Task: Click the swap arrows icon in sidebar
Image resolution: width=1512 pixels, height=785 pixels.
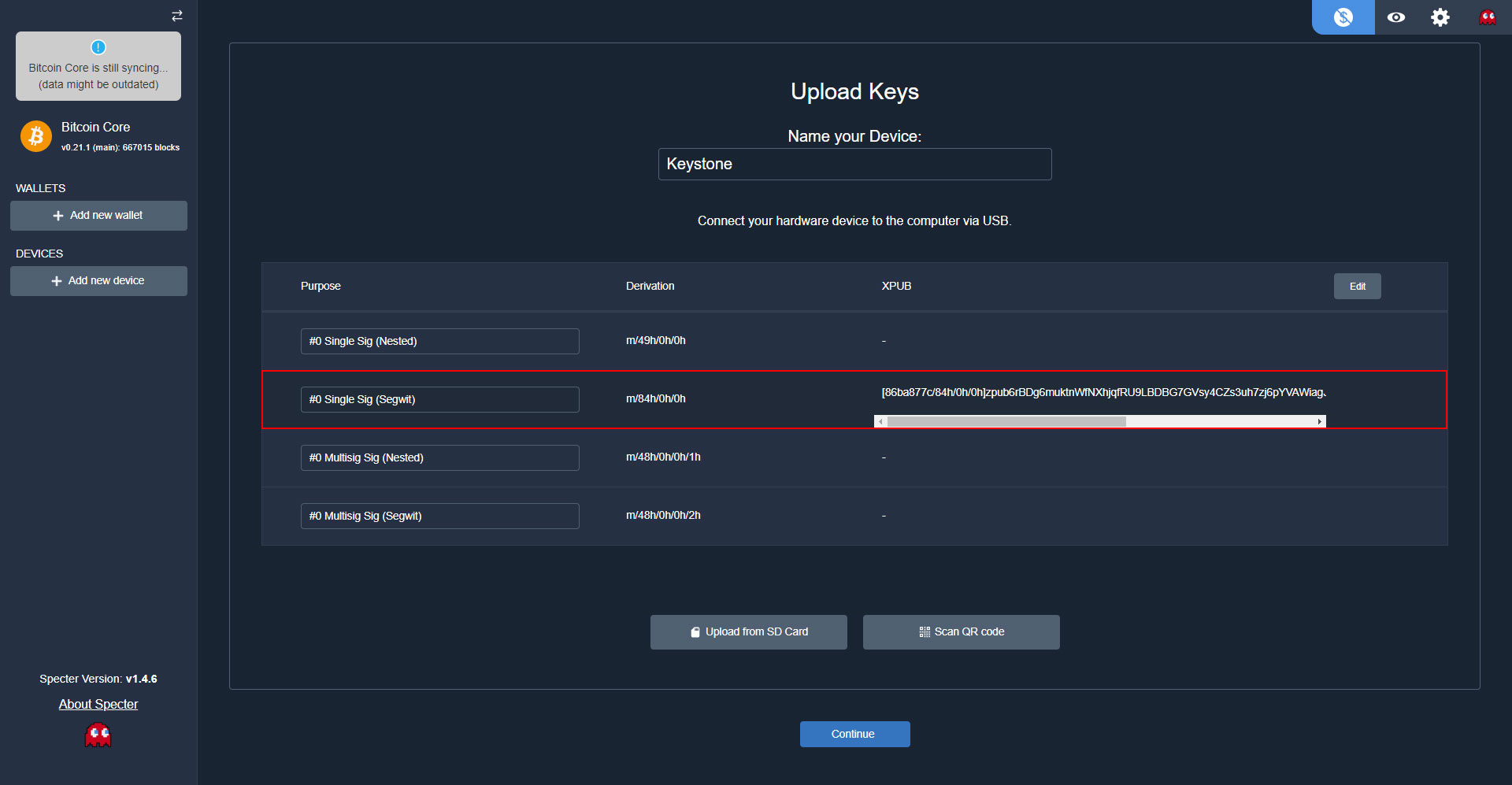Action: [177, 16]
